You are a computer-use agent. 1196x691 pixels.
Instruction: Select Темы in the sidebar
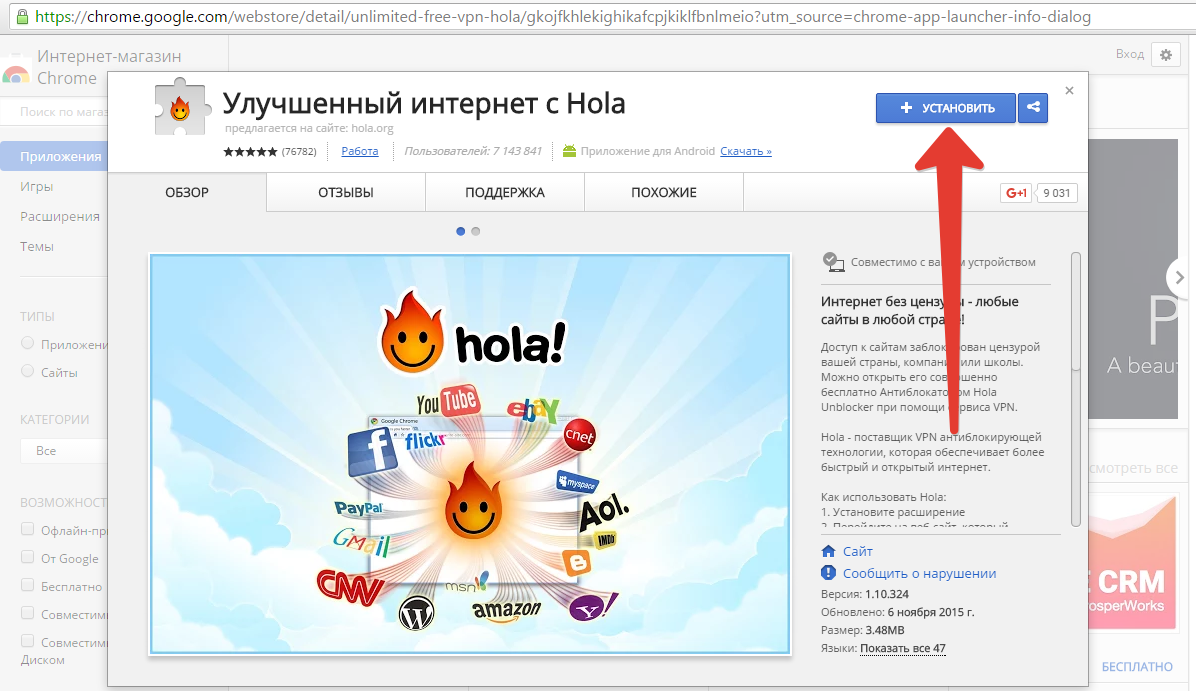[x=37, y=246]
